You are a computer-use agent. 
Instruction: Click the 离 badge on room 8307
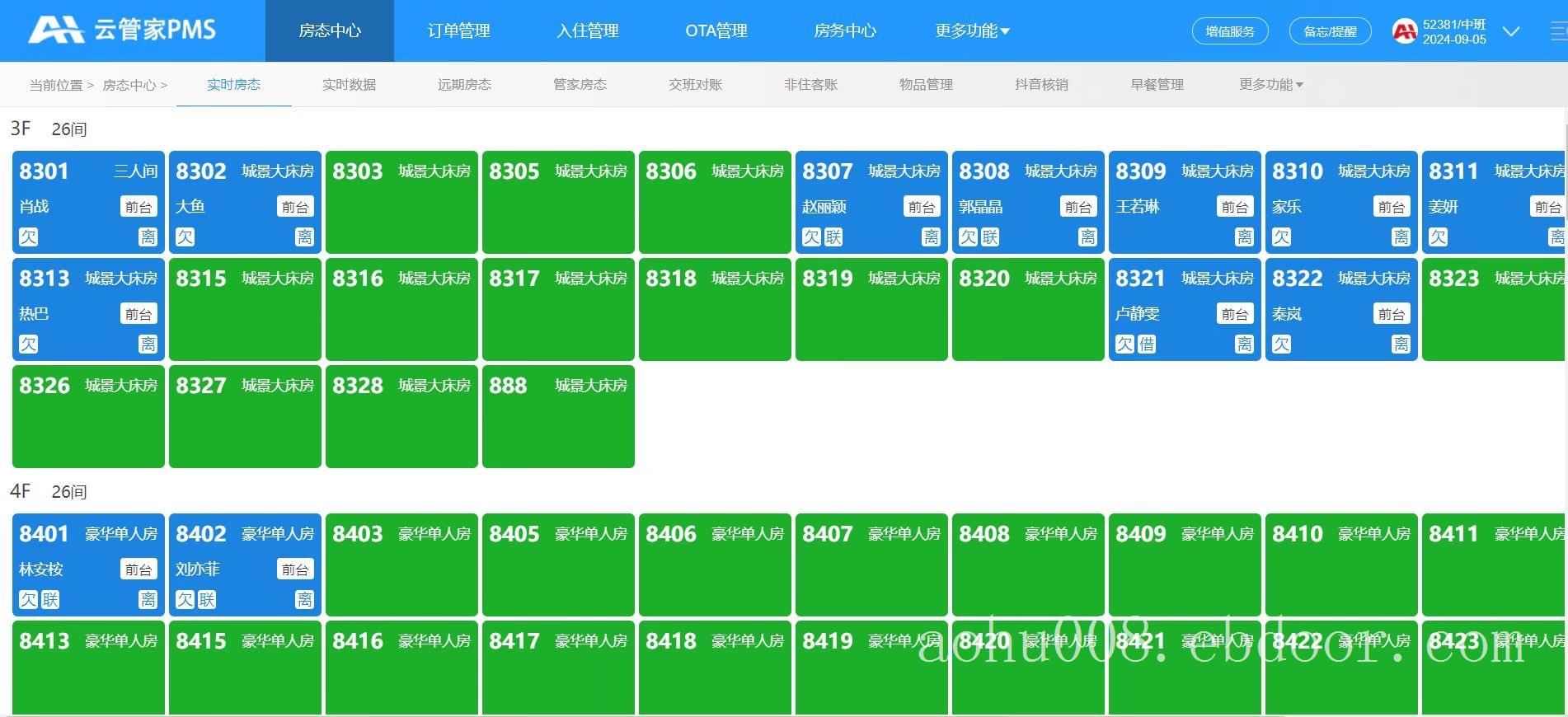pyautogui.click(x=931, y=237)
